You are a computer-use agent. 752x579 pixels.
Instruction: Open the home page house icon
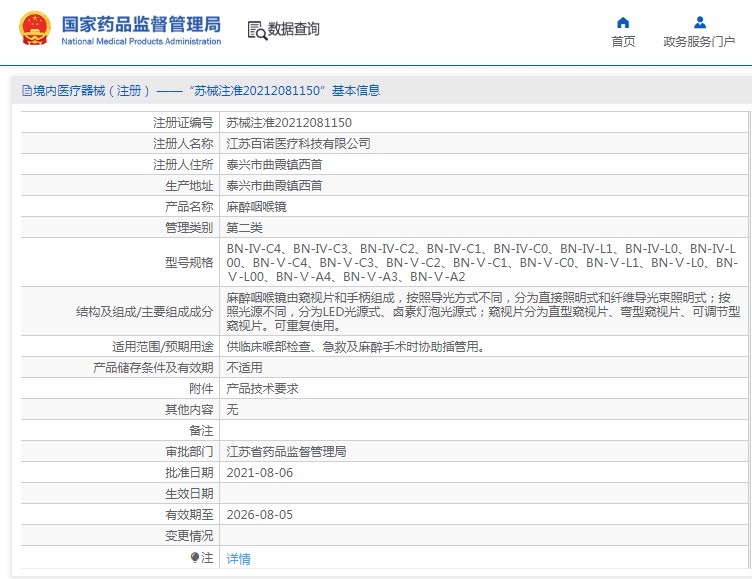[x=623, y=23]
